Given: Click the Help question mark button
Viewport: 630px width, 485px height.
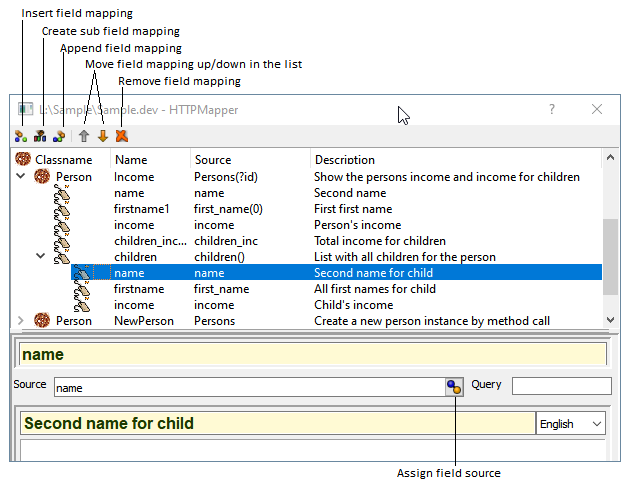Looking at the screenshot, I should (552, 109).
